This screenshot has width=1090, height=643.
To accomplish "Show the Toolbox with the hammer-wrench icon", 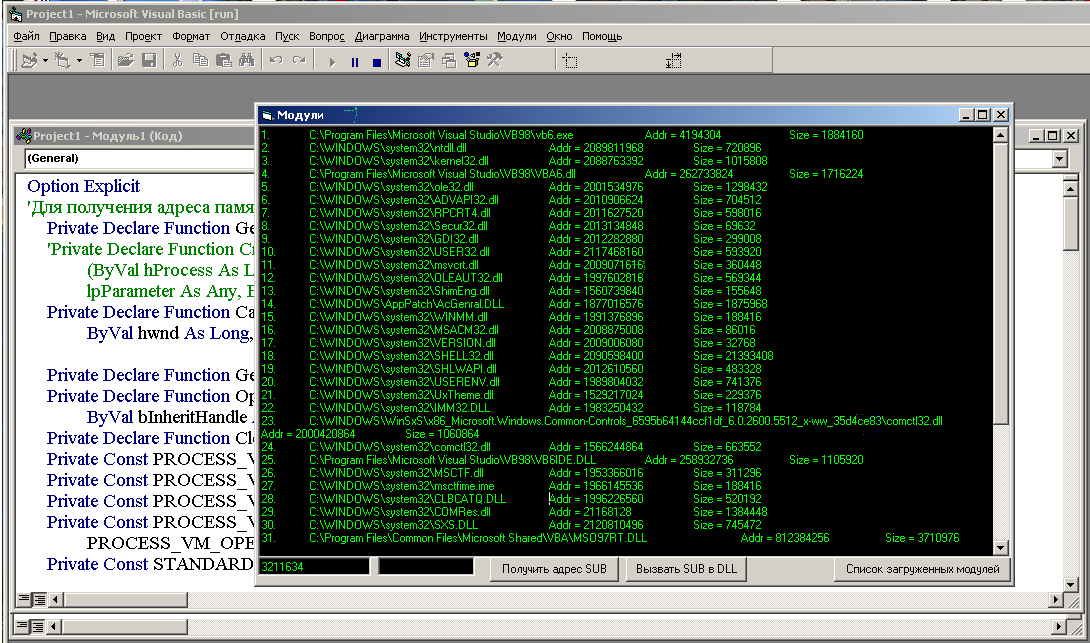I will (x=494, y=60).
